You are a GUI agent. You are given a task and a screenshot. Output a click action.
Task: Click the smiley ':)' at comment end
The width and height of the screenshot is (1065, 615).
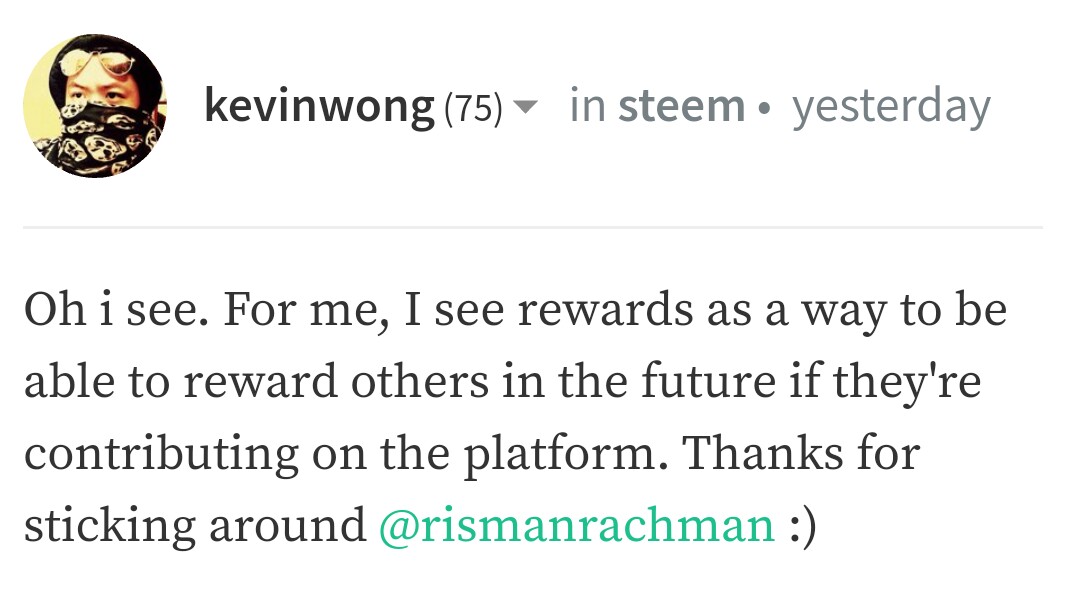click(x=803, y=525)
